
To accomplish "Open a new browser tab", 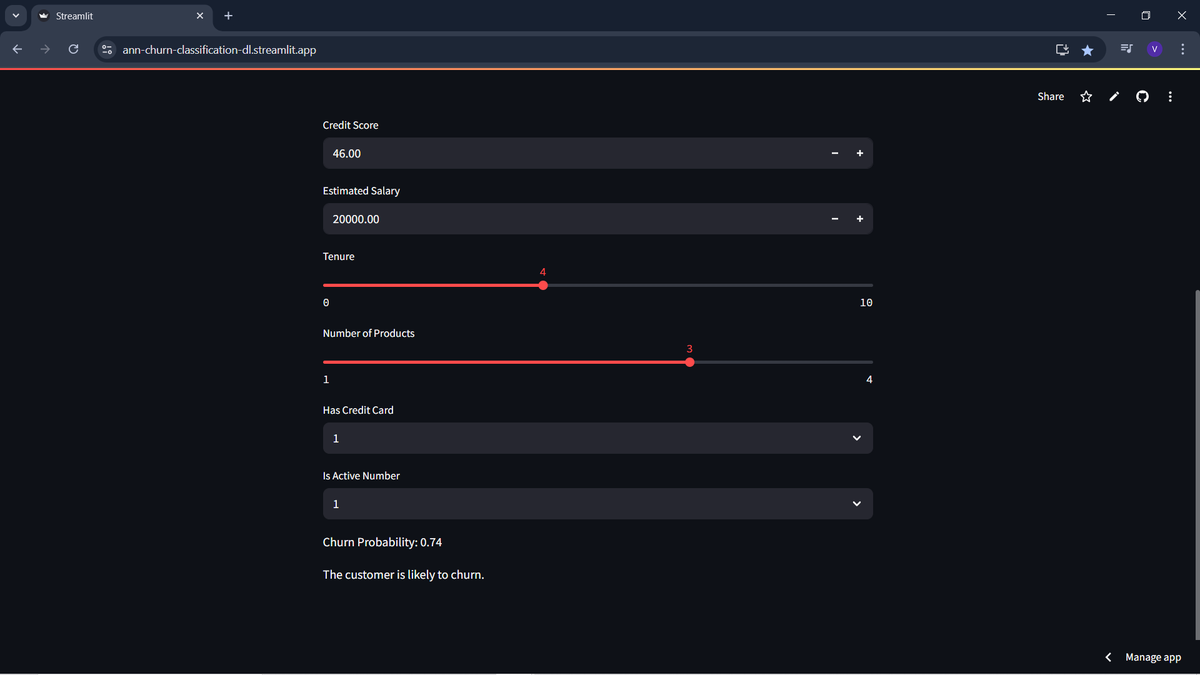I will pos(228,16).
